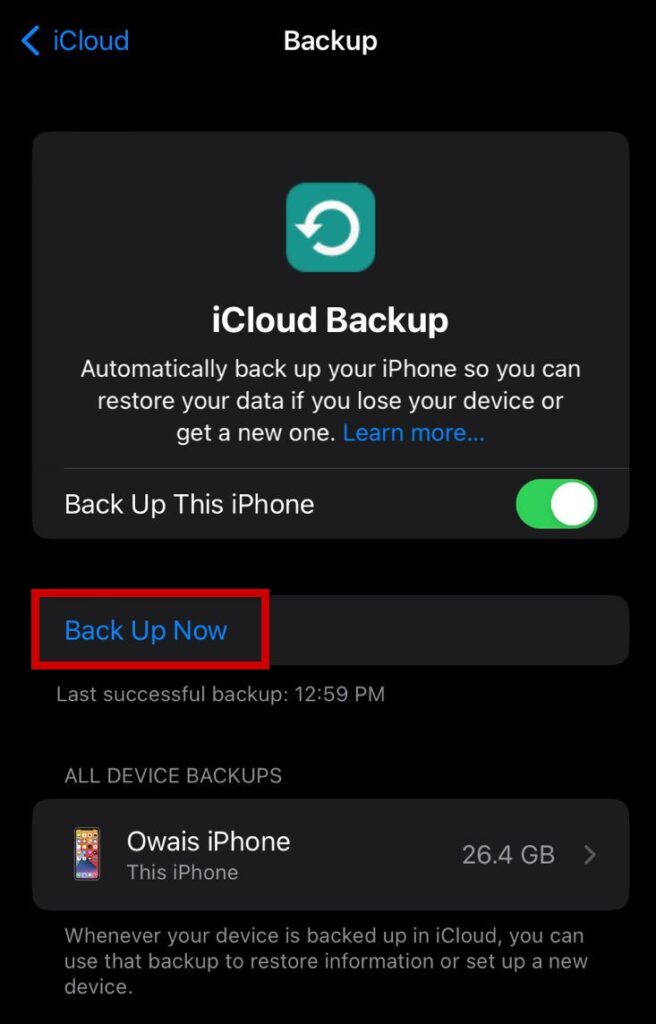Tap the teal iCloud Backup icon
The width and height of the screenshot is (656, 1024).
(x=331, y=227)
